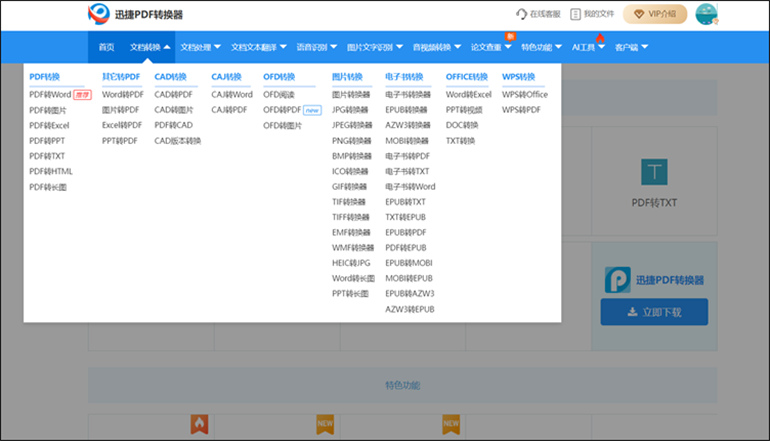Open WPS转Office link
The image size is (770, 441).
pyautogui.click(x=524, y=94)
